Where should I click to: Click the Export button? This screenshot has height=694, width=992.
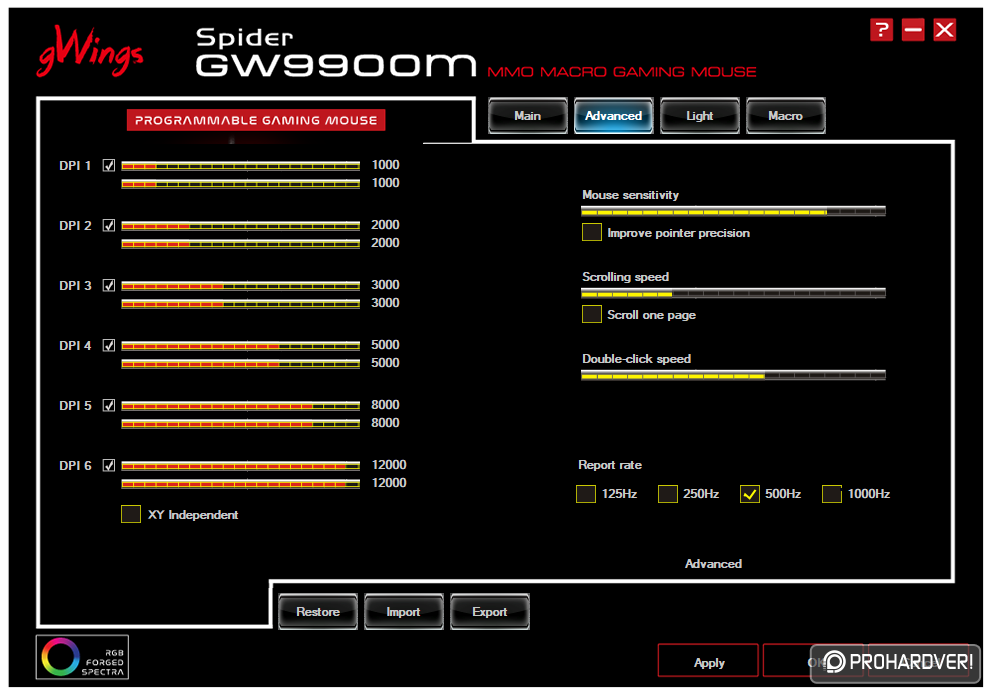tap(490, 612)
